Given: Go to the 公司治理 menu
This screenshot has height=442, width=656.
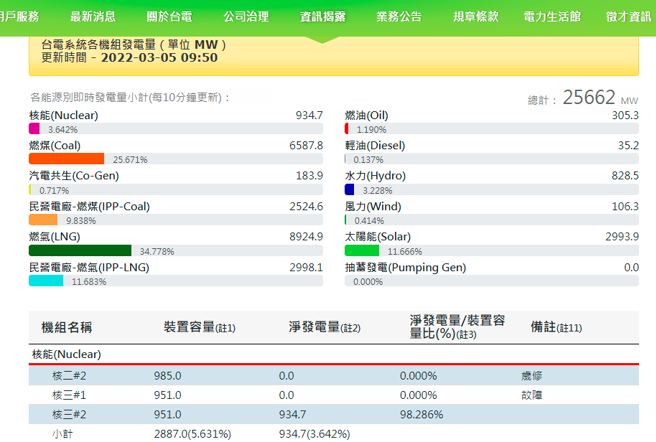Looking at the screenshot, I should tap(246, 17).
